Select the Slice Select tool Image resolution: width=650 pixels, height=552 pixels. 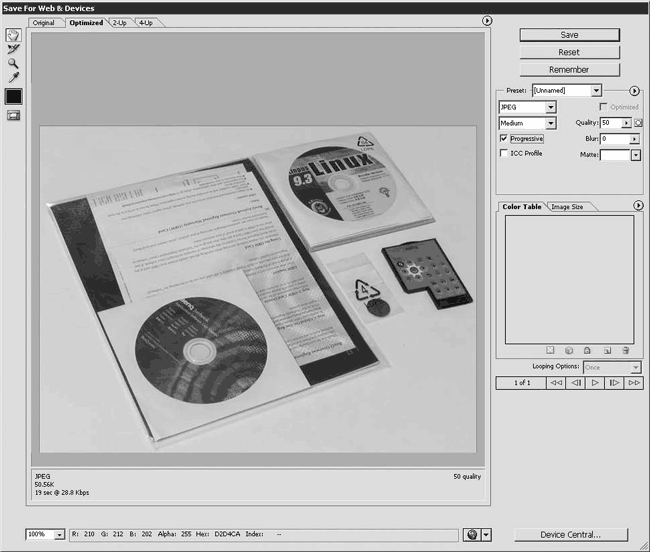click(x=13, y=49)
